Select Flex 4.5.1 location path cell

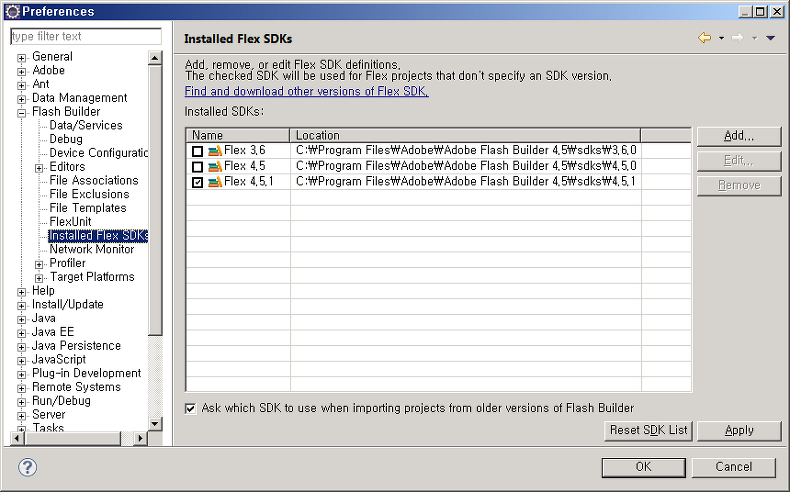pos(466,182)
